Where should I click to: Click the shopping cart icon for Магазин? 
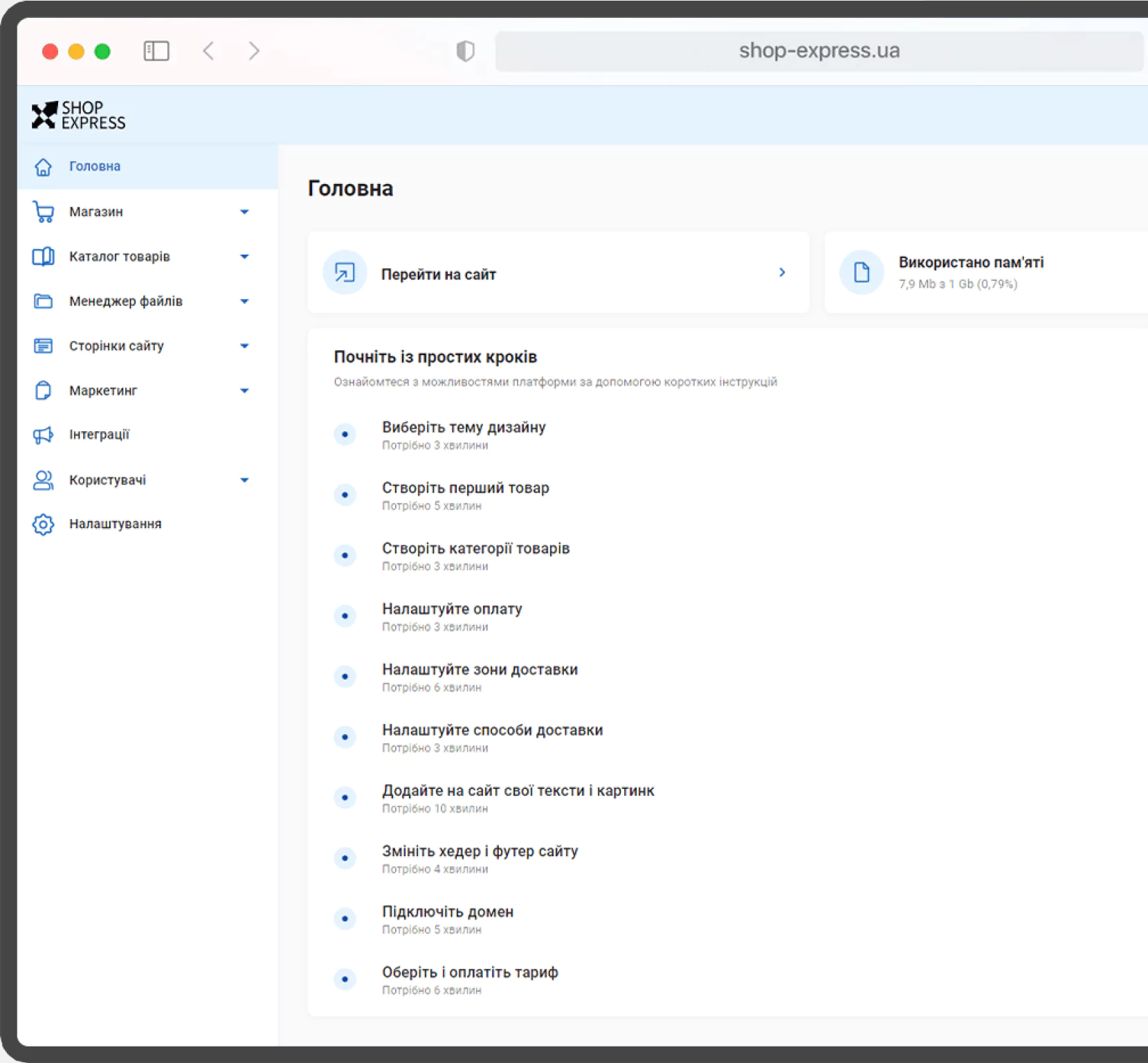tap(43, 212)
